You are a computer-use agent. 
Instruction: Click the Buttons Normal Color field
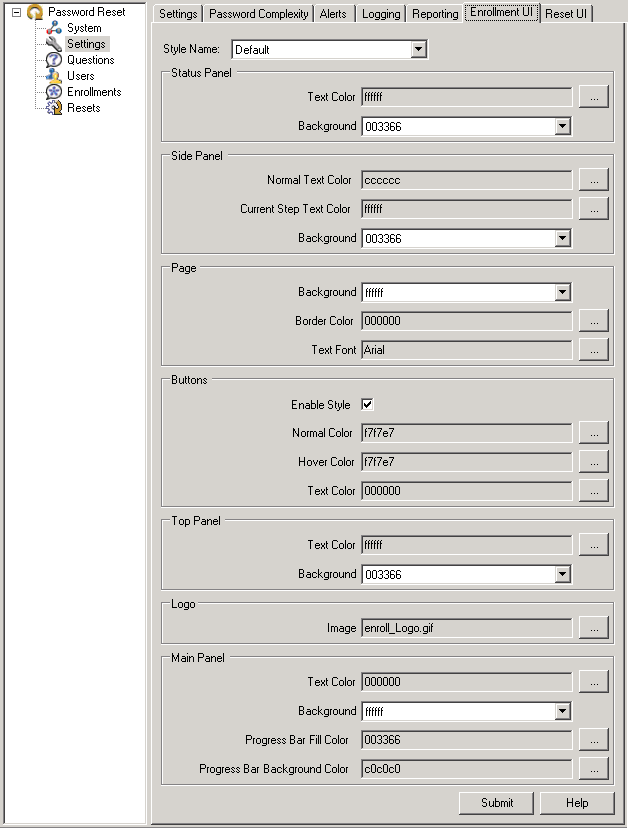coord(466,433)
